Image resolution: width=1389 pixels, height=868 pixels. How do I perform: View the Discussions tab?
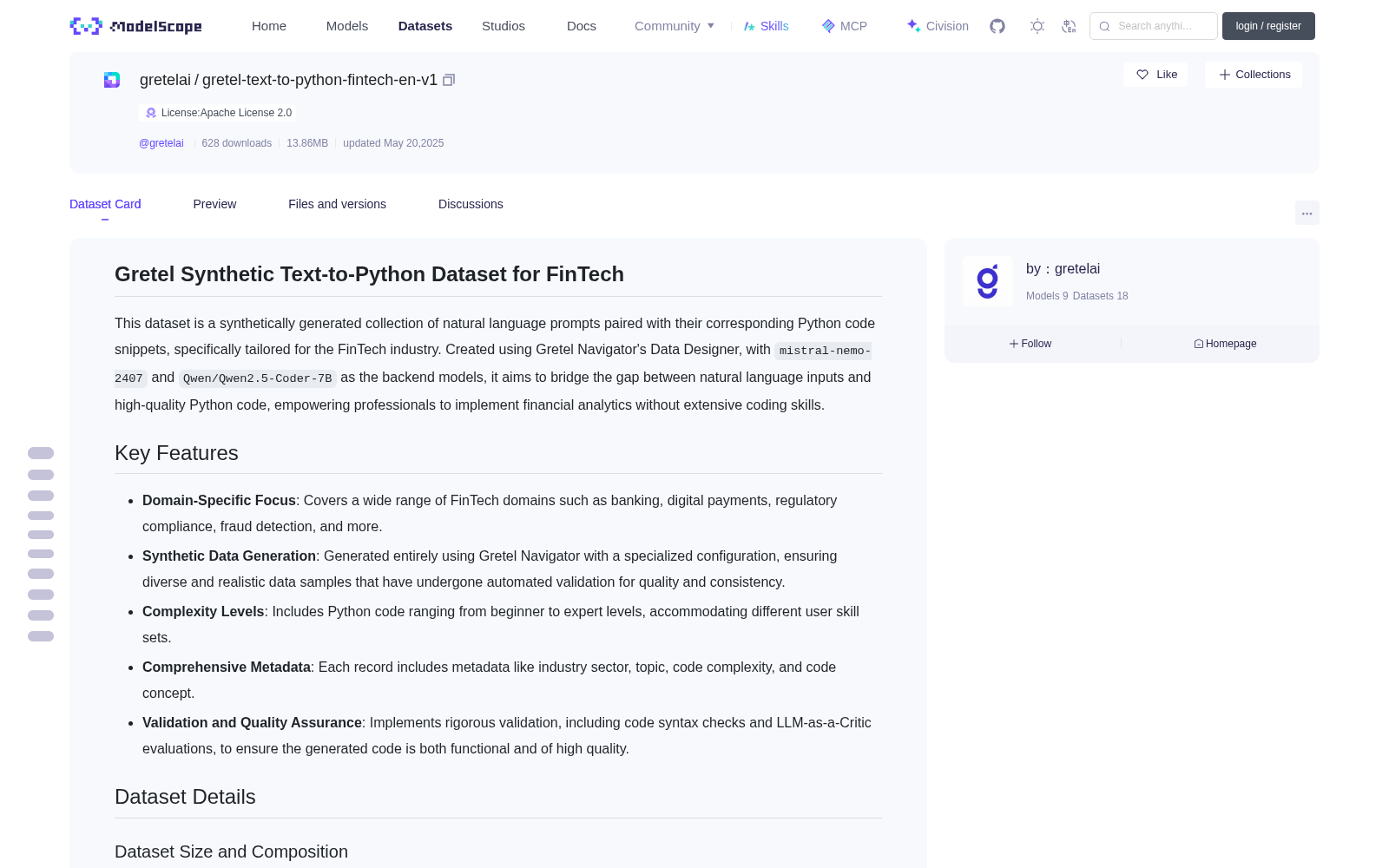(x=471, y=204)
